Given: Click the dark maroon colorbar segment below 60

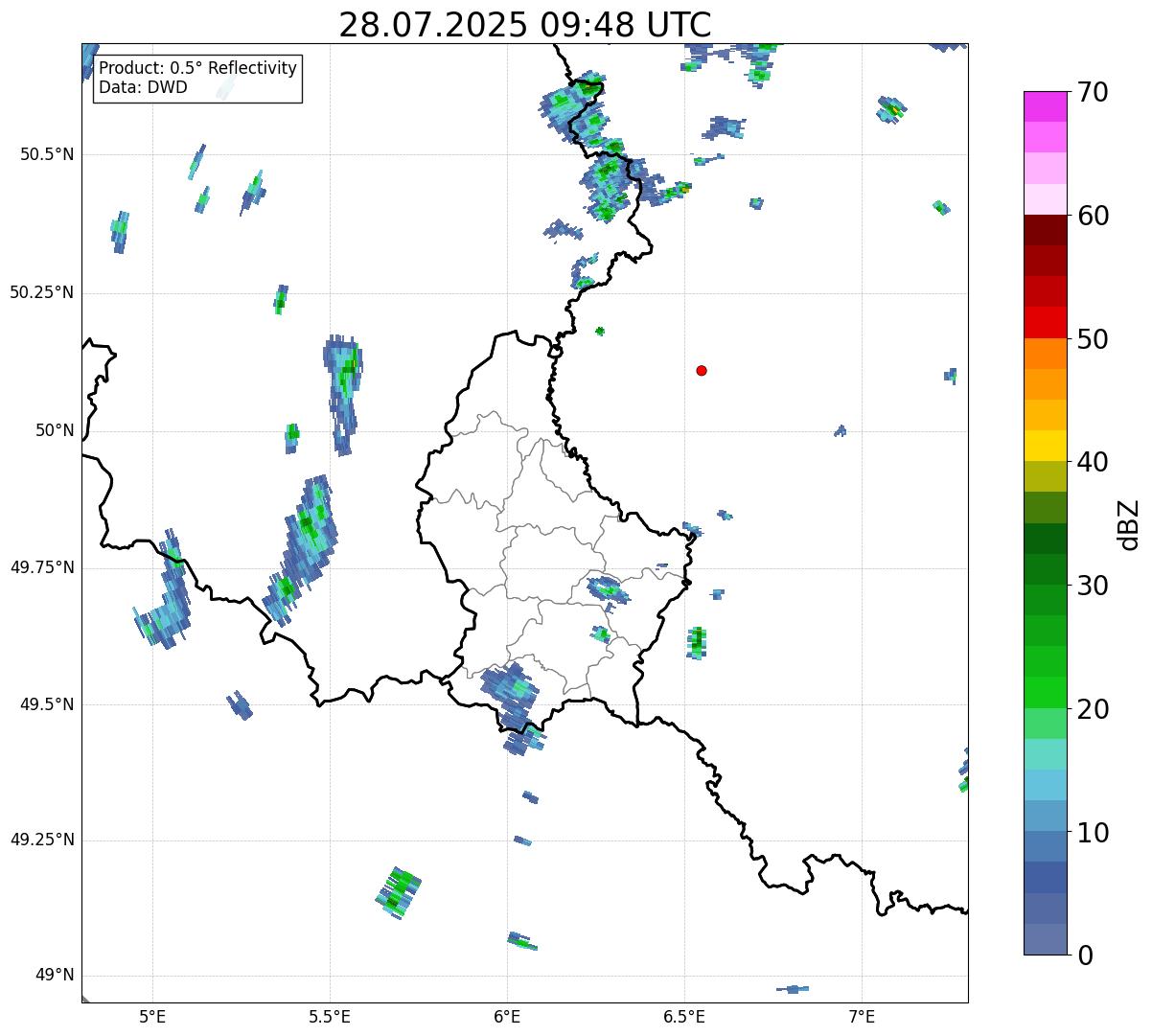Looking at the screenshot, I should [1046, 230].
